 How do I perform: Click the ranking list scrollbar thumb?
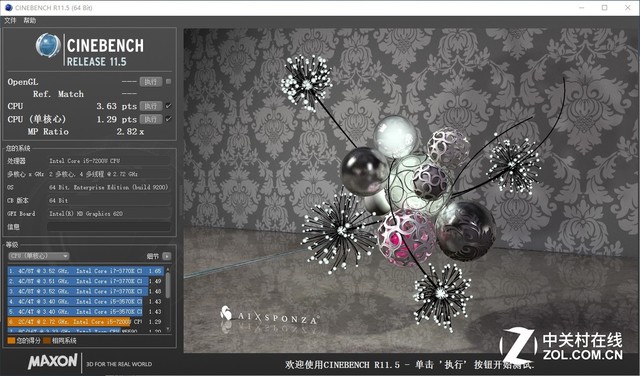168,285
